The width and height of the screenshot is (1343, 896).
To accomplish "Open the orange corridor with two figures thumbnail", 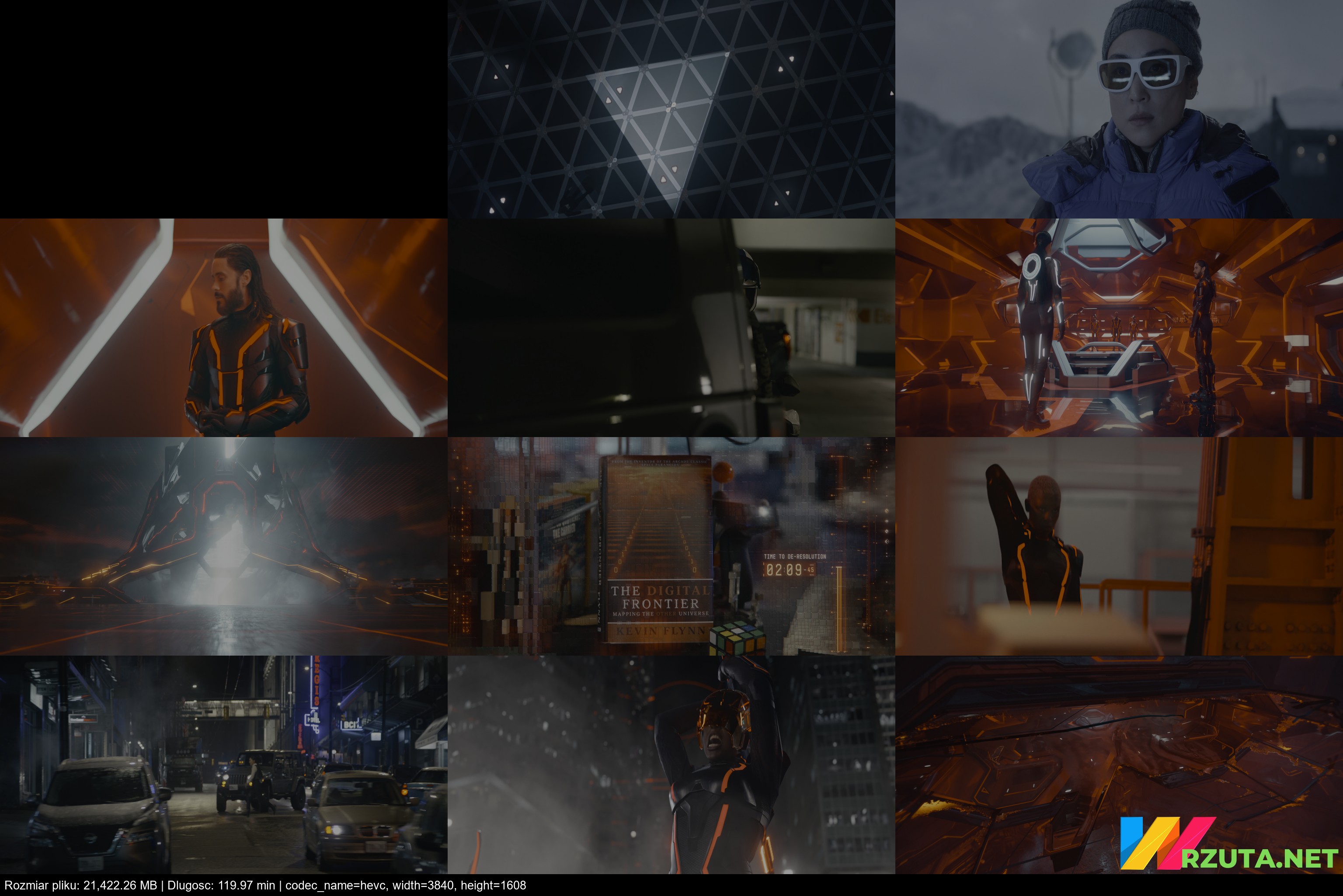I will point(1119,327).
